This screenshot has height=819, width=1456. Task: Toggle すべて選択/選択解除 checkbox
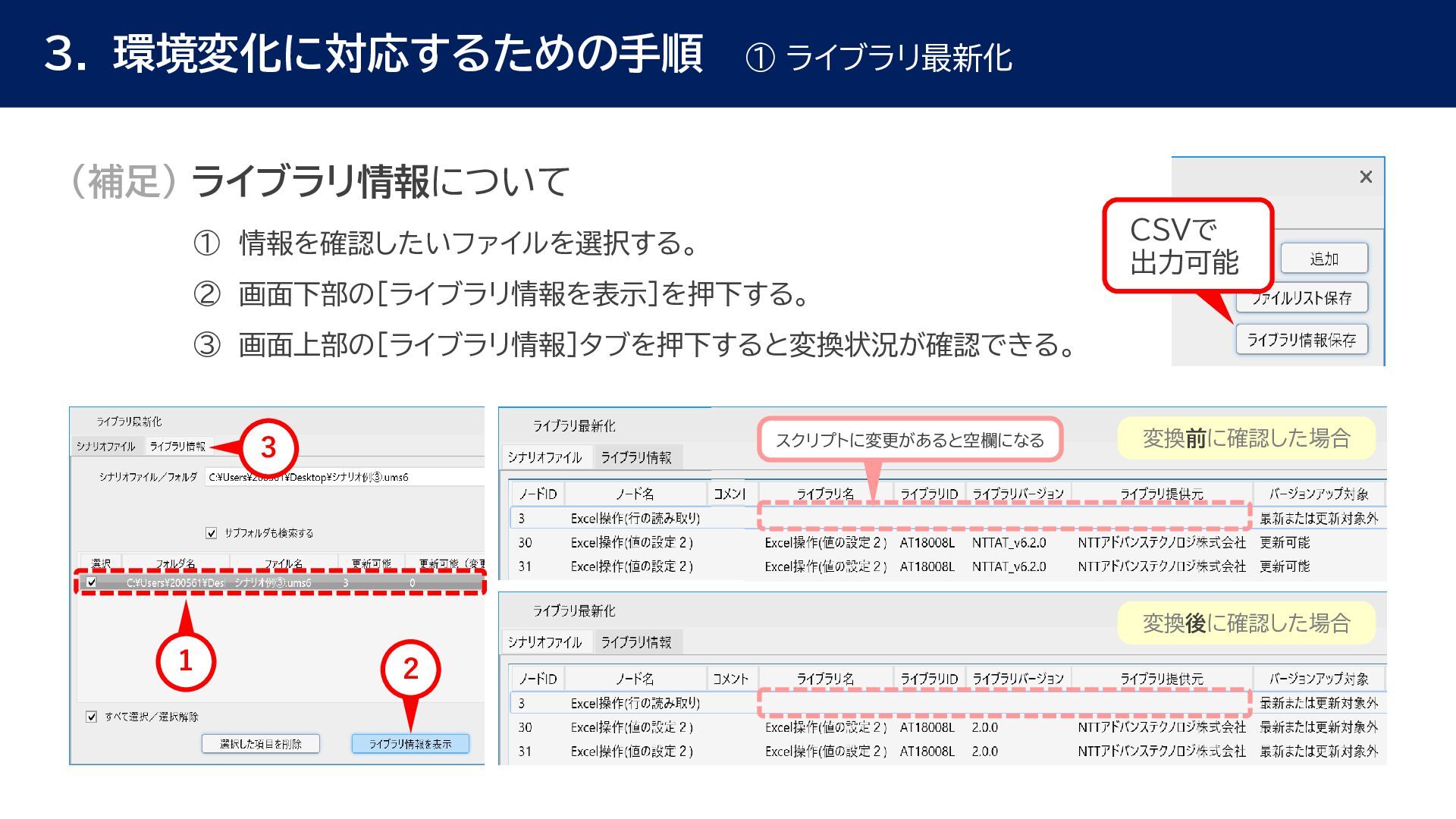pos(92,717)
